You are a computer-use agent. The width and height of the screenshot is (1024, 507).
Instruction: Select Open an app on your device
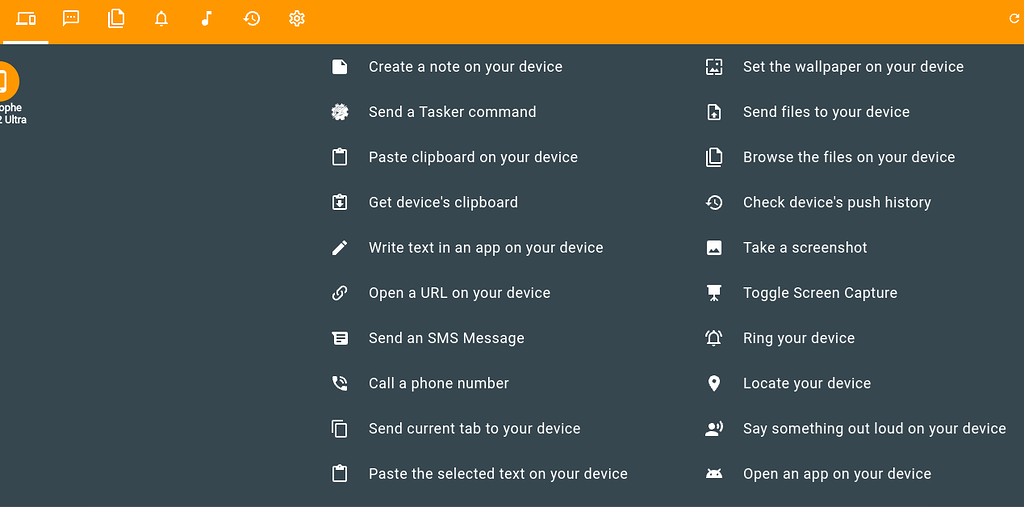pos(837,474)
